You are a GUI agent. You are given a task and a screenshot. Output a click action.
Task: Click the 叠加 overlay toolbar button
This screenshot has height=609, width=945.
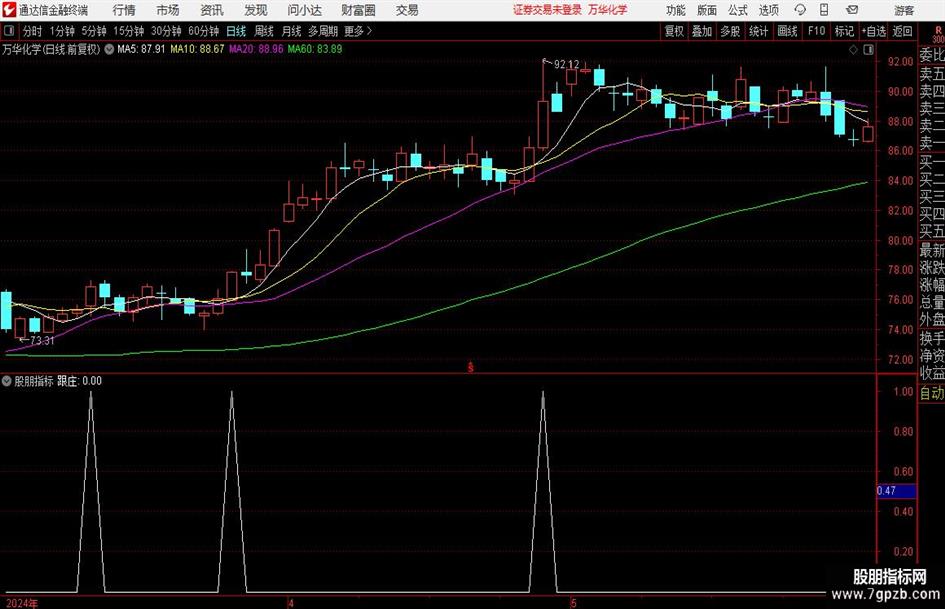tap(702, 31)
